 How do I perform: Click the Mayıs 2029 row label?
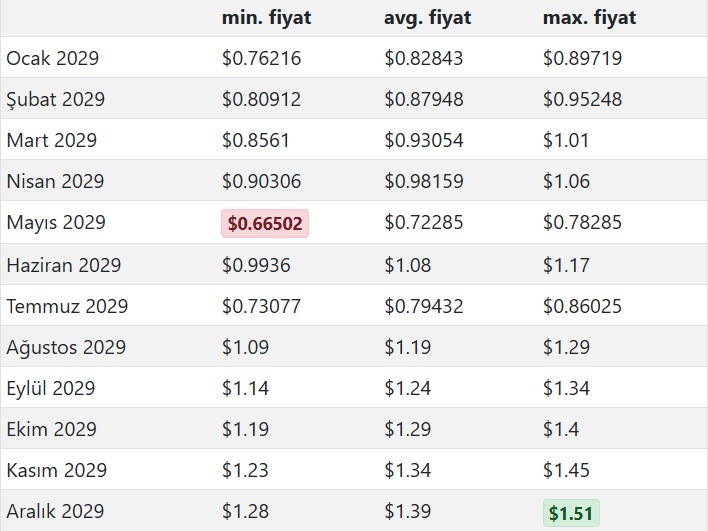[56, 223]
